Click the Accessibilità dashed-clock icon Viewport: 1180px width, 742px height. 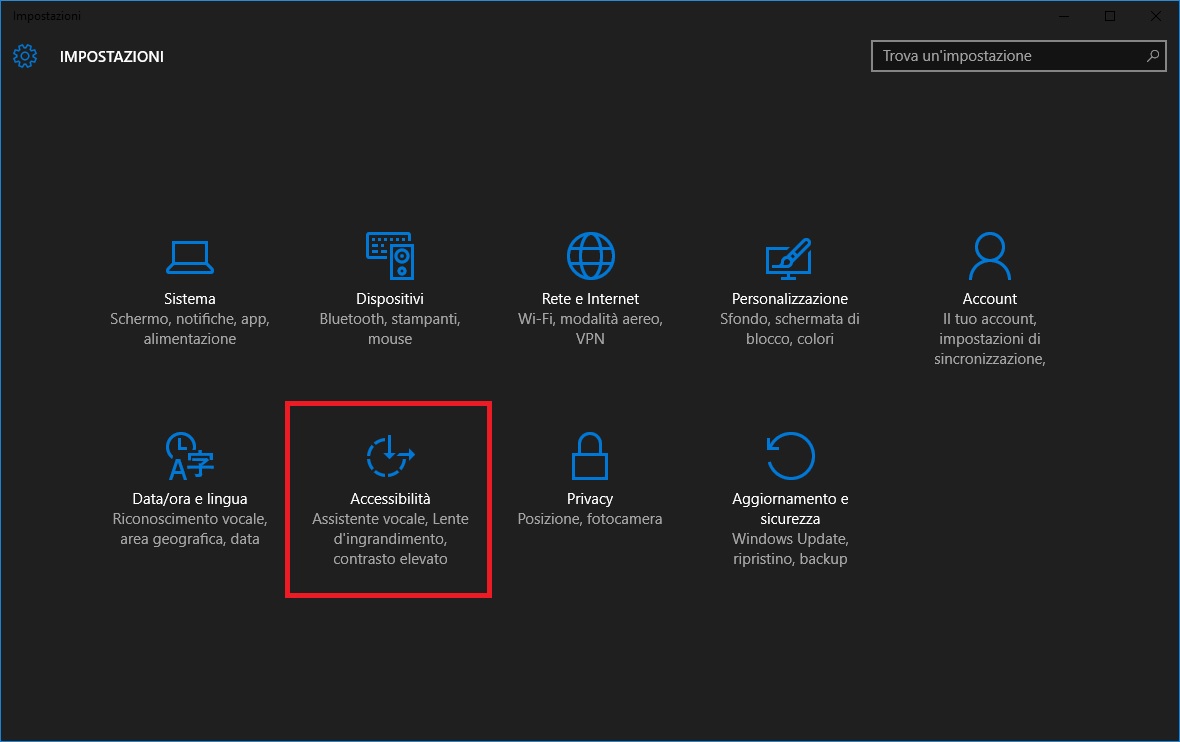(390, 457)
